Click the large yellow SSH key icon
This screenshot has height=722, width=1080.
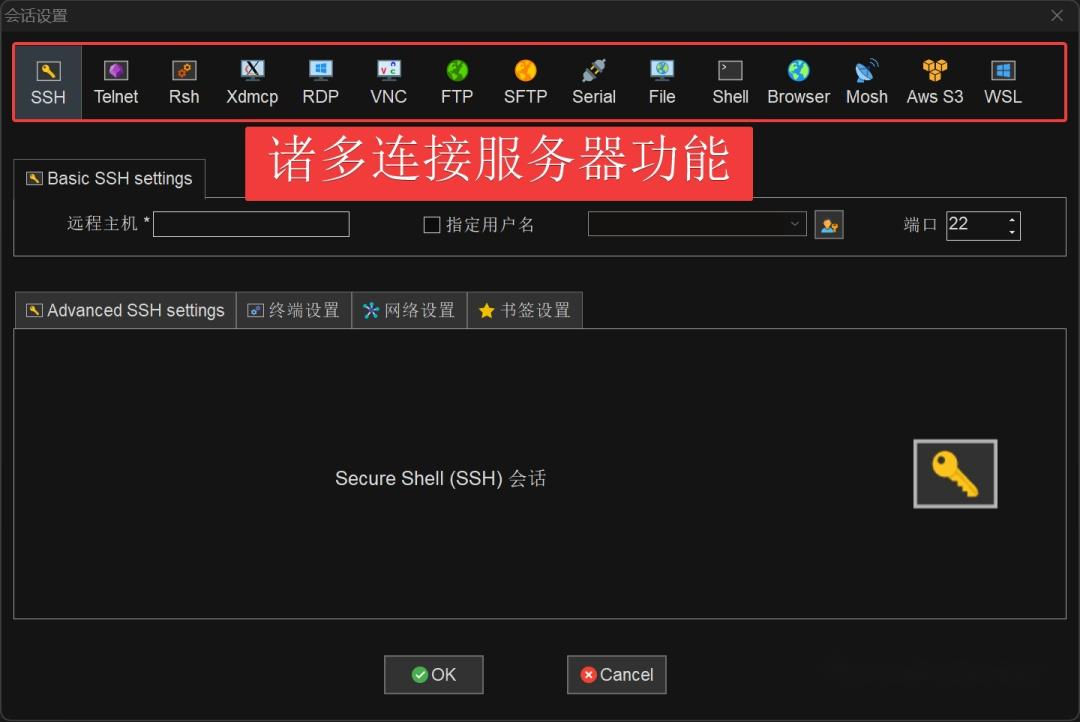(955, 474)
